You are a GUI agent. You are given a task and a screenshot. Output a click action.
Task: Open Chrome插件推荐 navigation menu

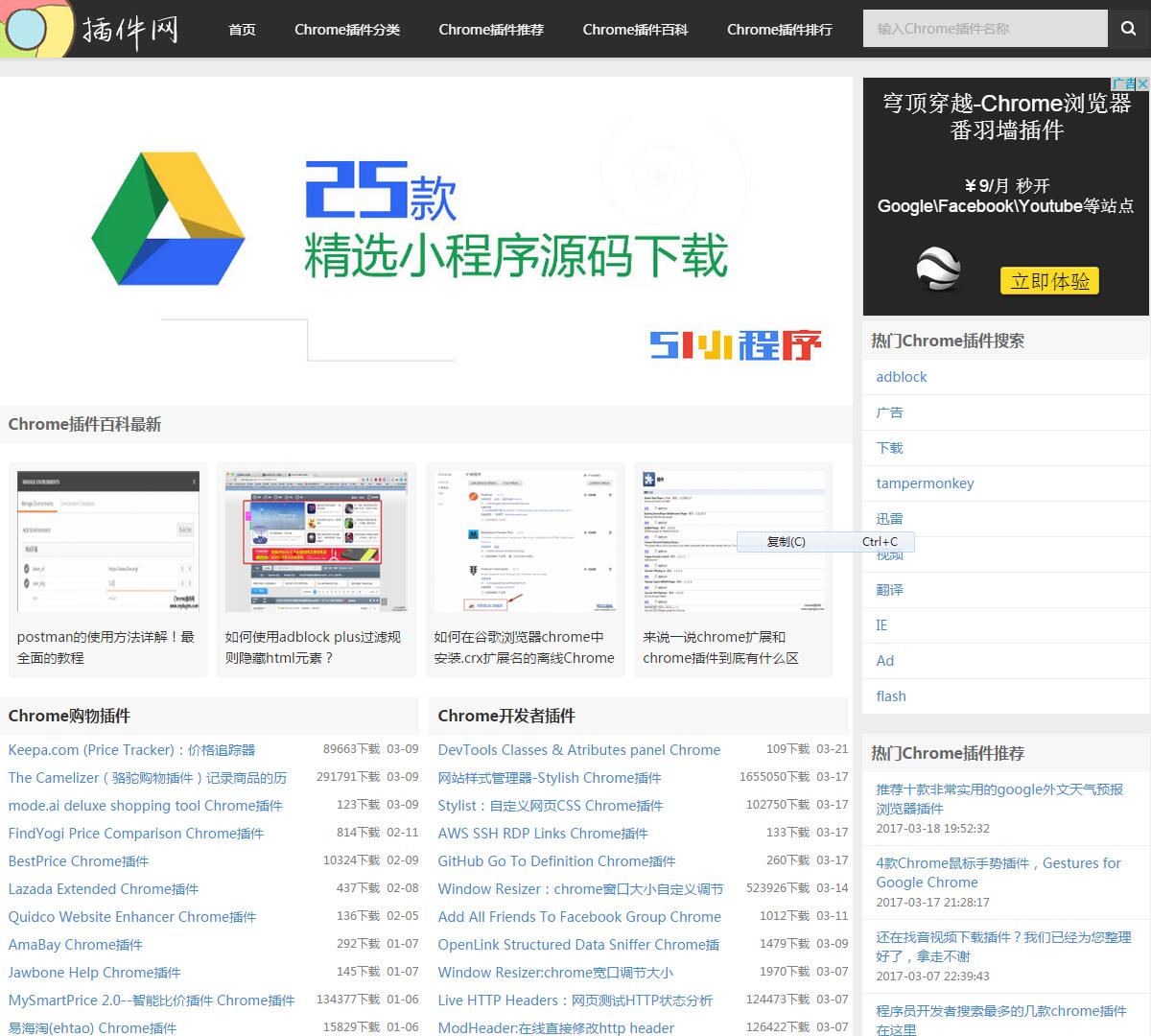(x=491, y=30)
